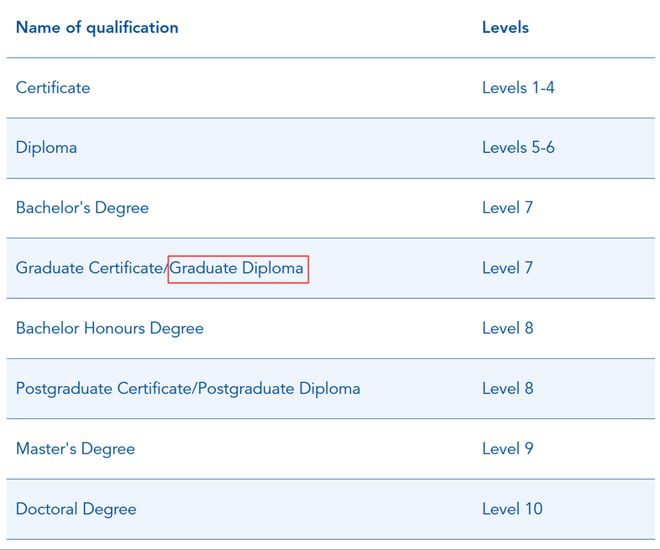Click the Level 10 value
Screen dimensions: 660x550
pos(512,508)
